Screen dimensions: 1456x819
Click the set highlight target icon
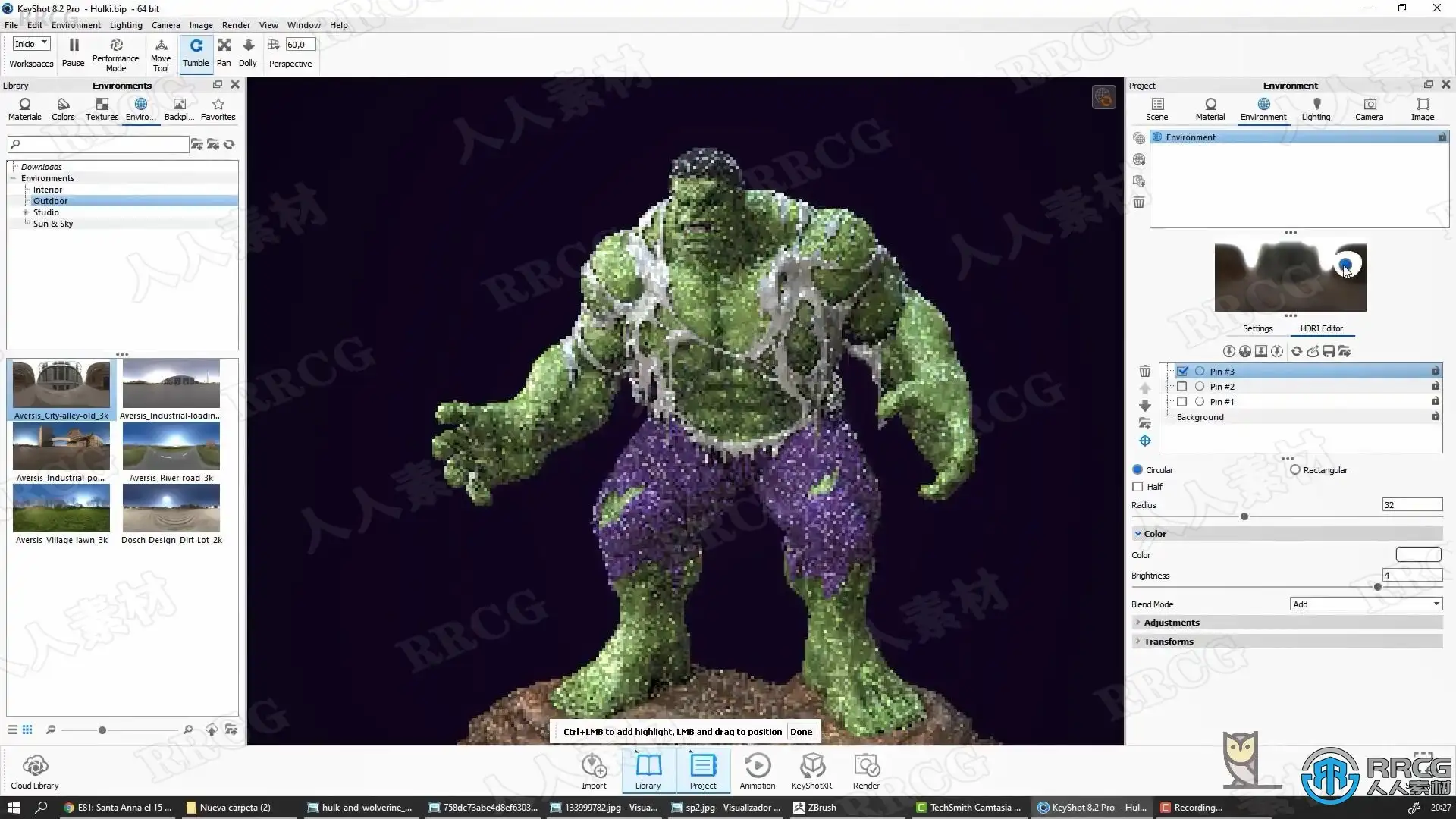tap(1145, 441)
